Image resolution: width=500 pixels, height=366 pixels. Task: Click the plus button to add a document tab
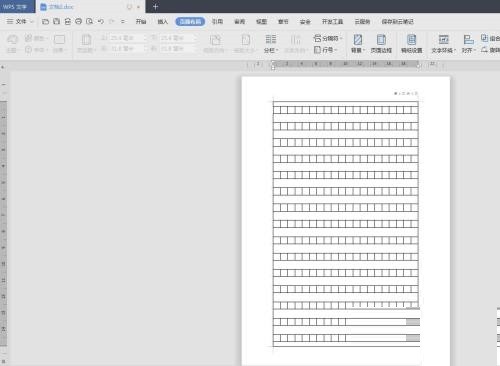coord(155,6)
